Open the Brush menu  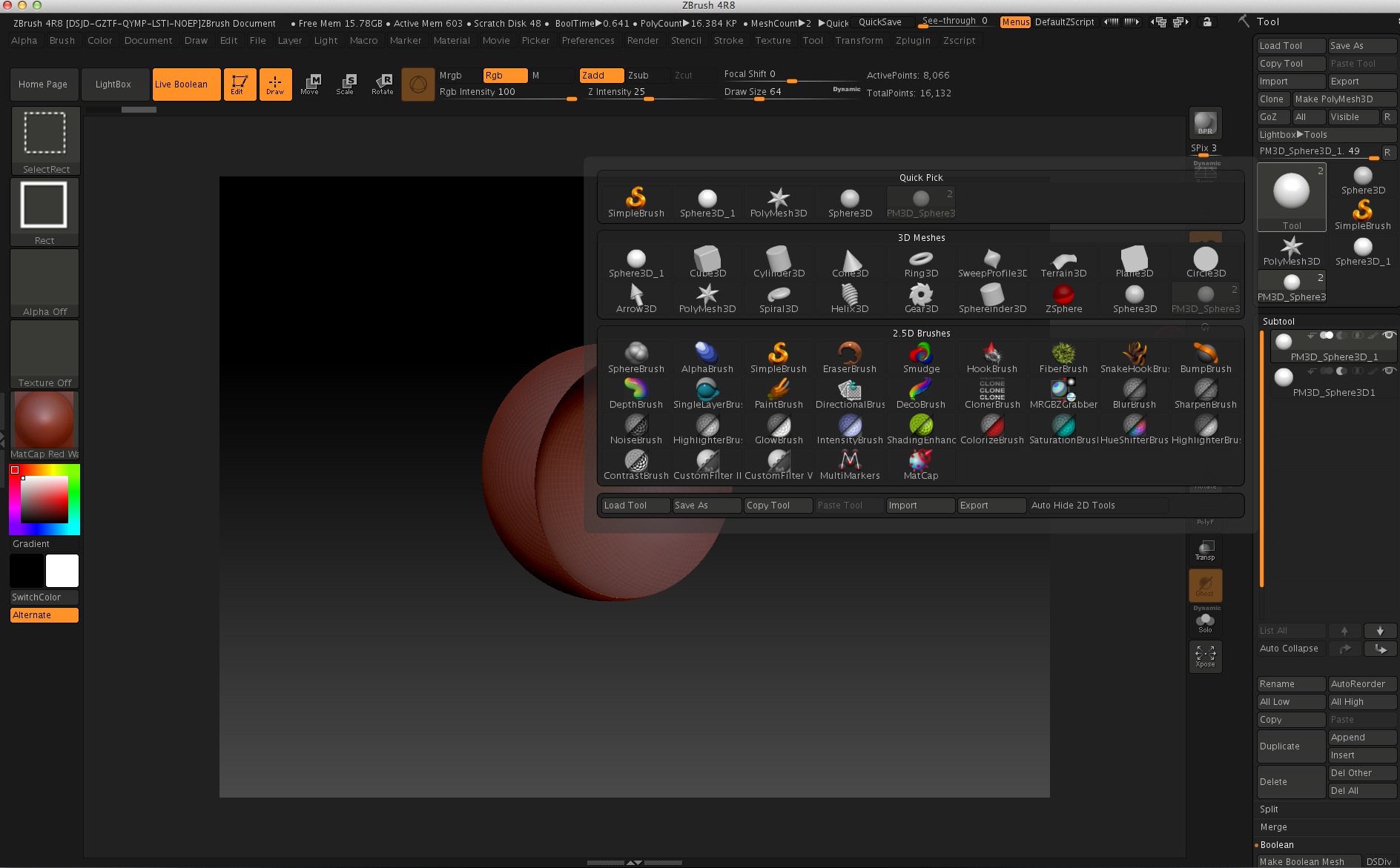pos(62,40)
